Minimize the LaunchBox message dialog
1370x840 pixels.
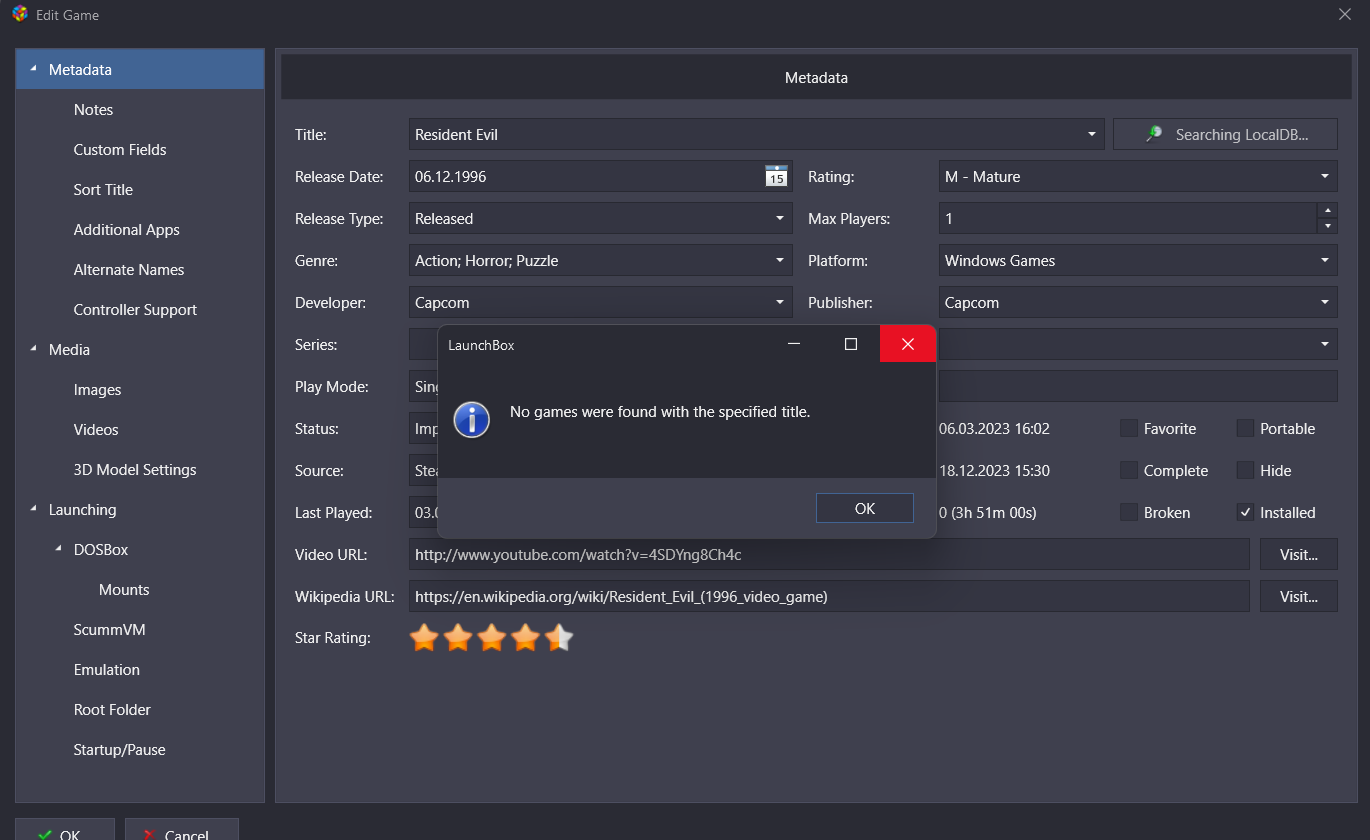coord(794,344)
